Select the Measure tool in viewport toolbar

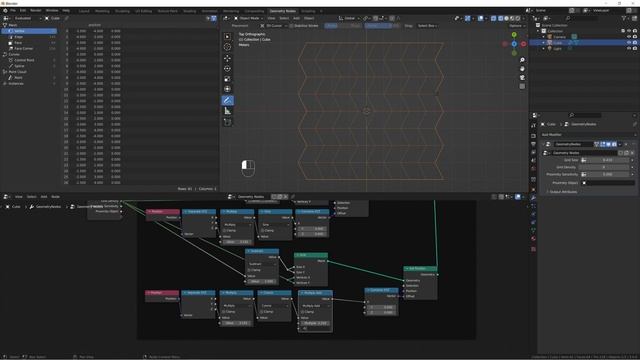[x=228, y=111]
